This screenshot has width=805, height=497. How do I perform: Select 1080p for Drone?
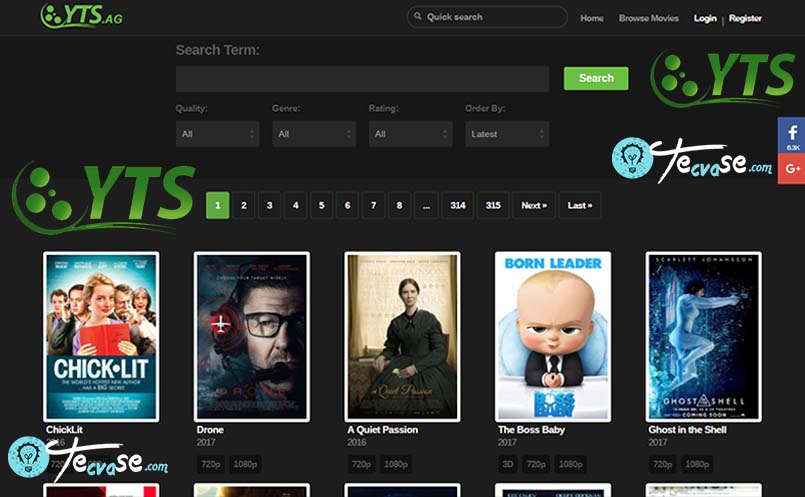[x=245, y=464]
